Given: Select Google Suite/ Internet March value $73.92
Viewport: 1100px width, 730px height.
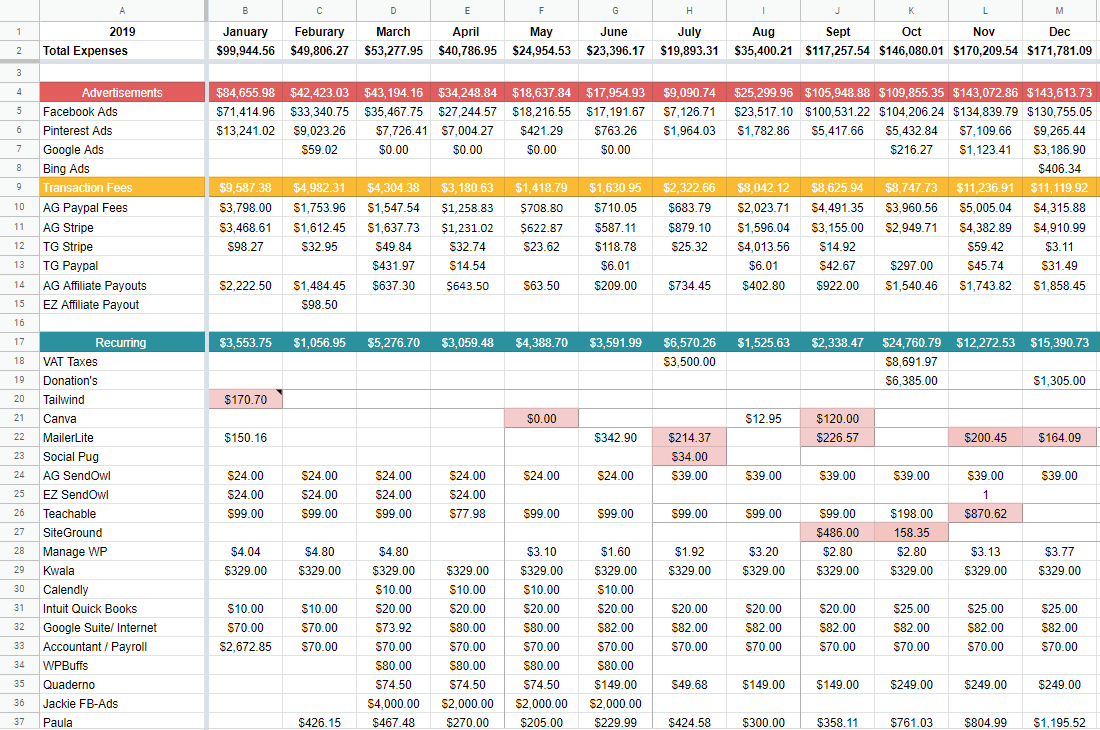Looking at the screenshot, I should click(x=393, y=627).
